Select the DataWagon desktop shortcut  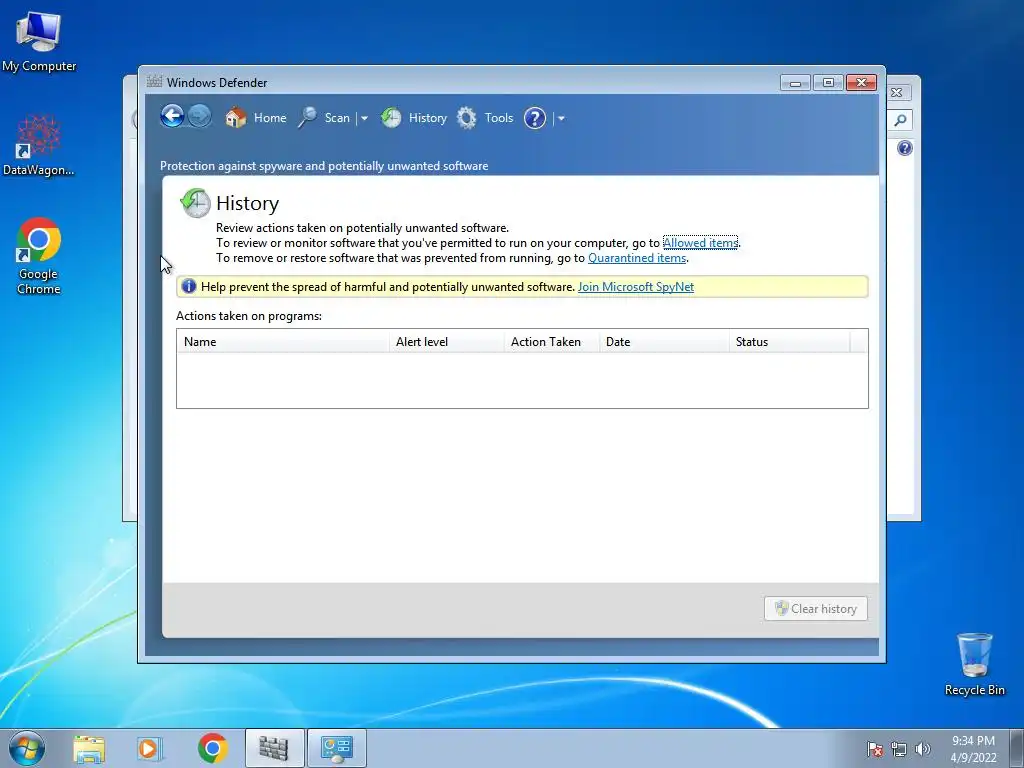pyautogui.click(x=39, y=145)
